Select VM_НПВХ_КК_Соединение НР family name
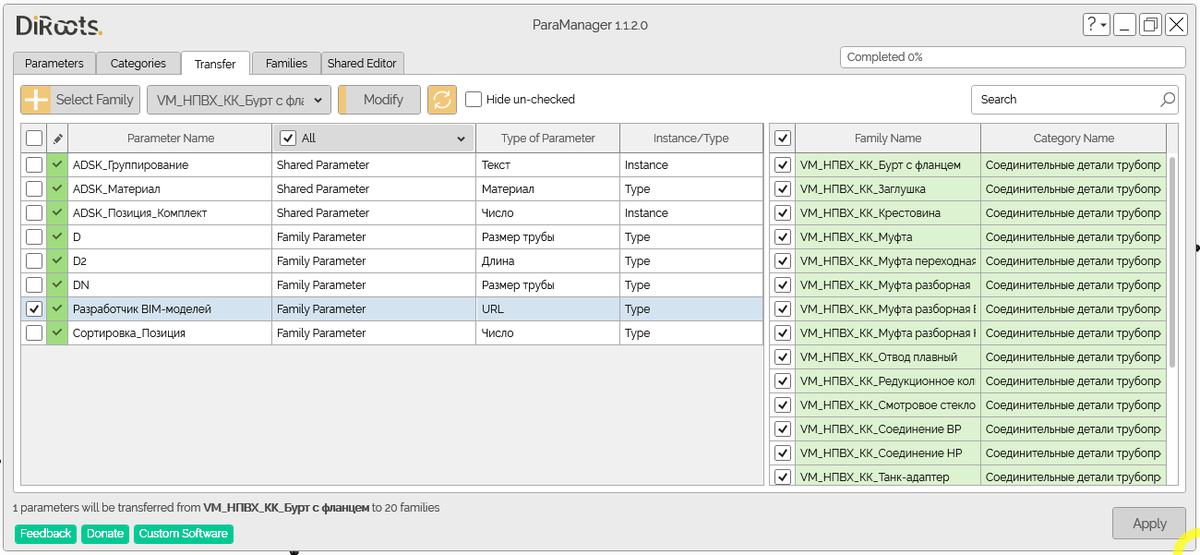Viewport: 1200px width, 555px height. 888,453
